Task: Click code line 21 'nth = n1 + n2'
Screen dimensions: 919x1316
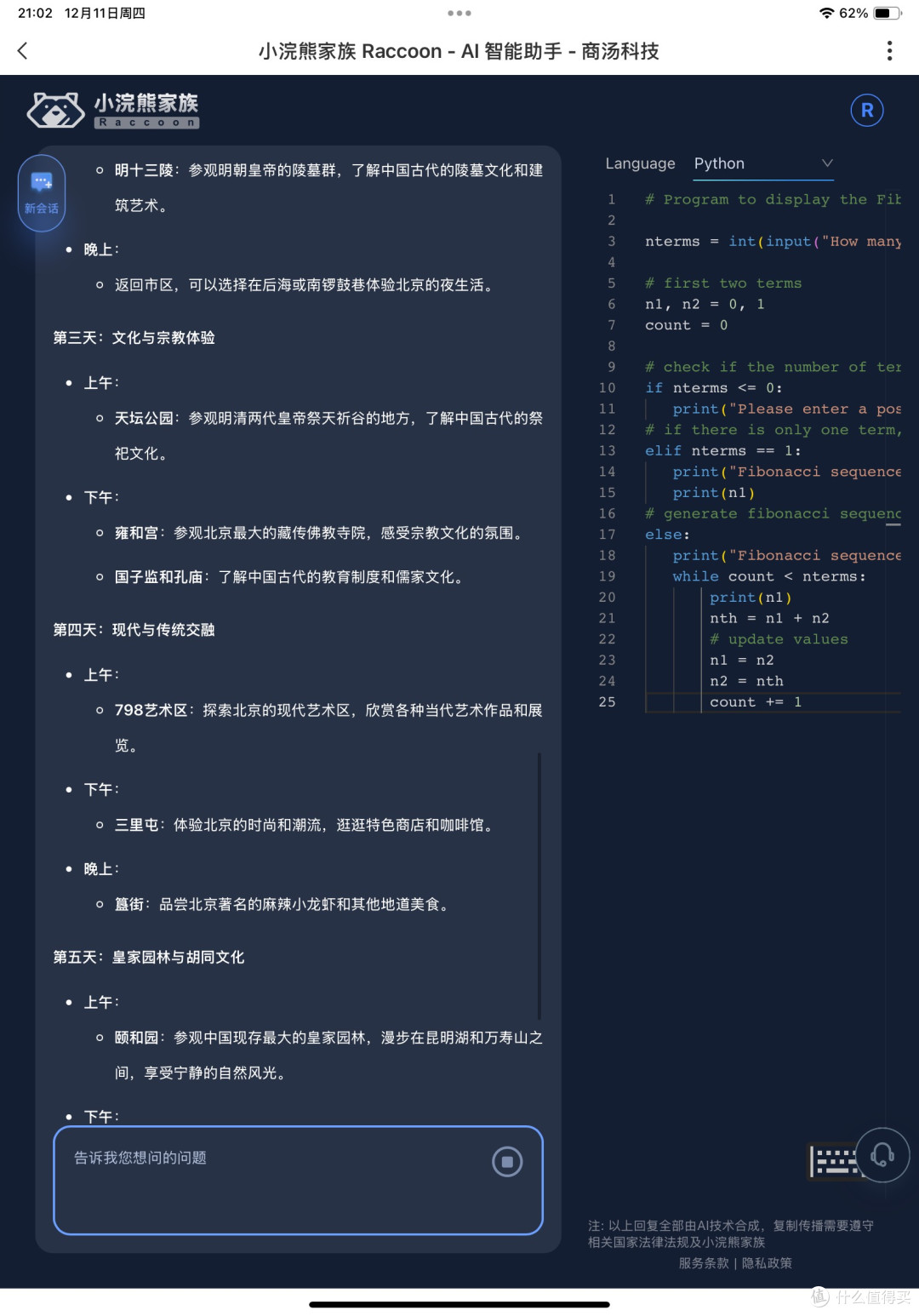Action: [x=769, y=618]
